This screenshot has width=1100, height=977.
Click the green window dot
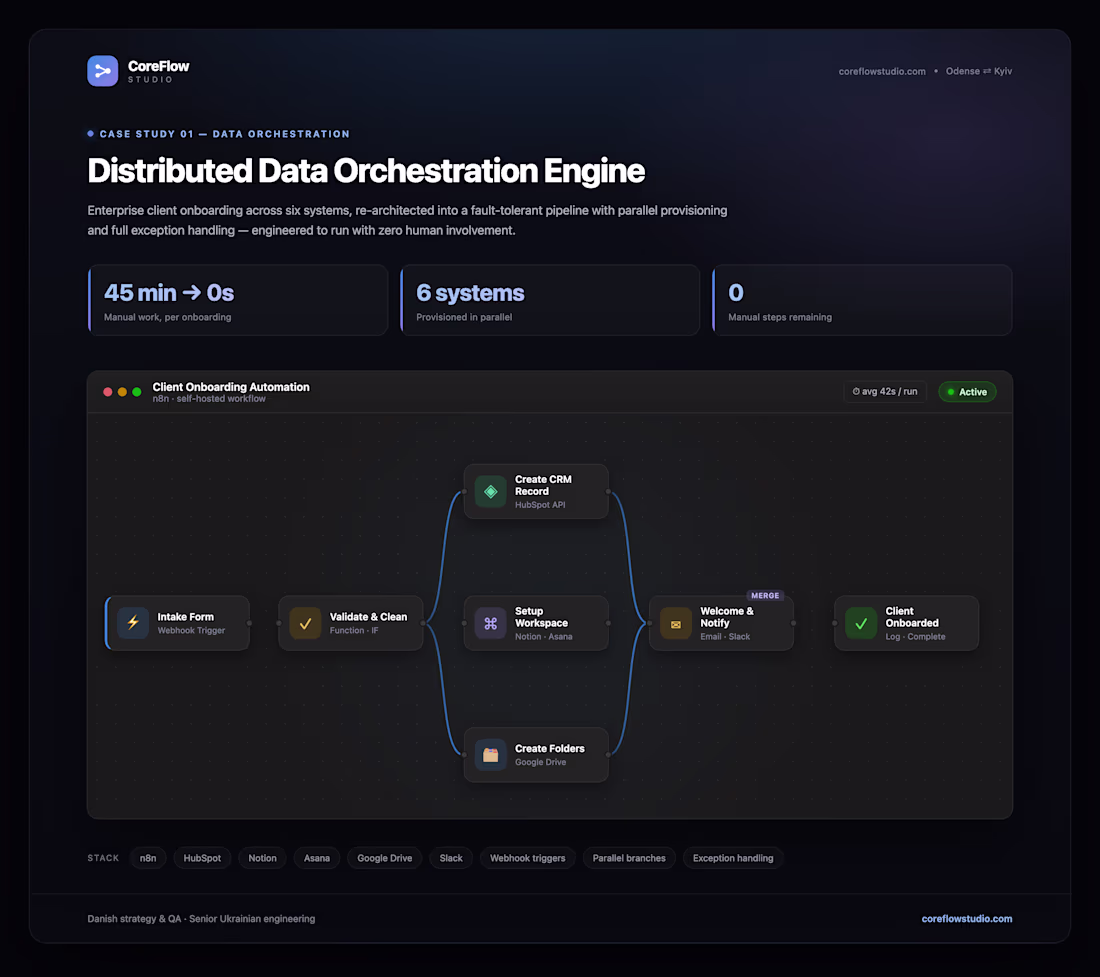point(137,392)
